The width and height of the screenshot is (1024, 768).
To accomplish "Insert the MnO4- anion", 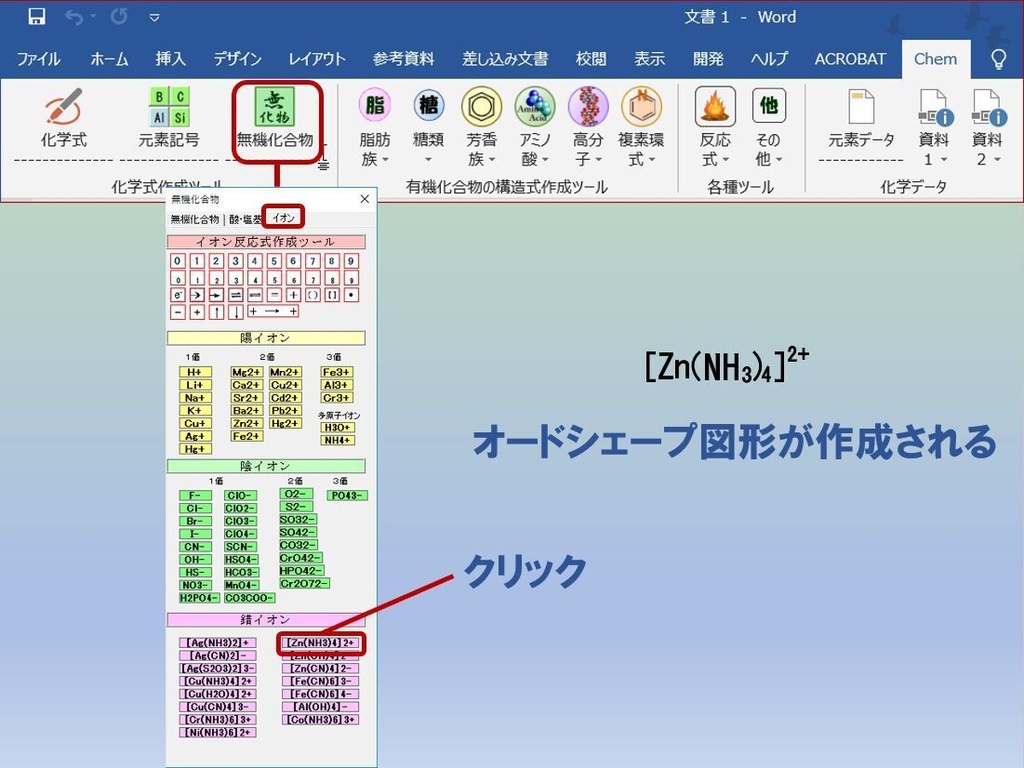I will 241,586.
